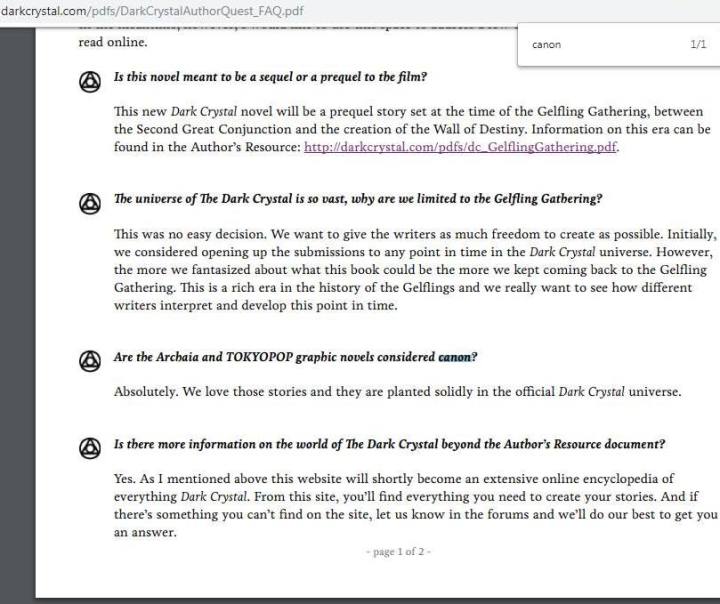The width and height of the screenshot is (720, 604).
Task: Click the browser address bar URL
Action: tap(152, 11)
